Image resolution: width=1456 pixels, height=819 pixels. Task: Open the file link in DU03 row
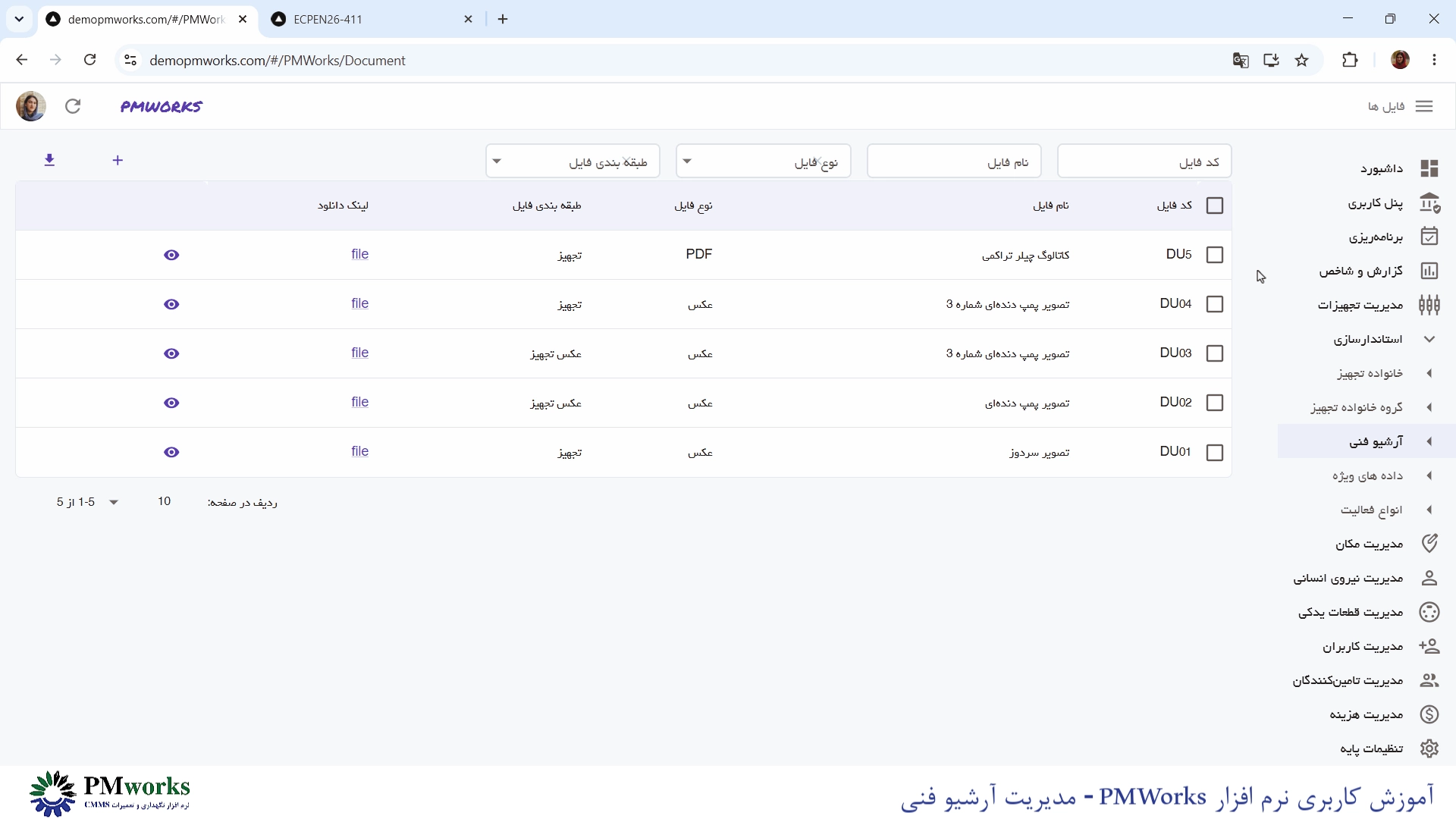pos(360,353)
